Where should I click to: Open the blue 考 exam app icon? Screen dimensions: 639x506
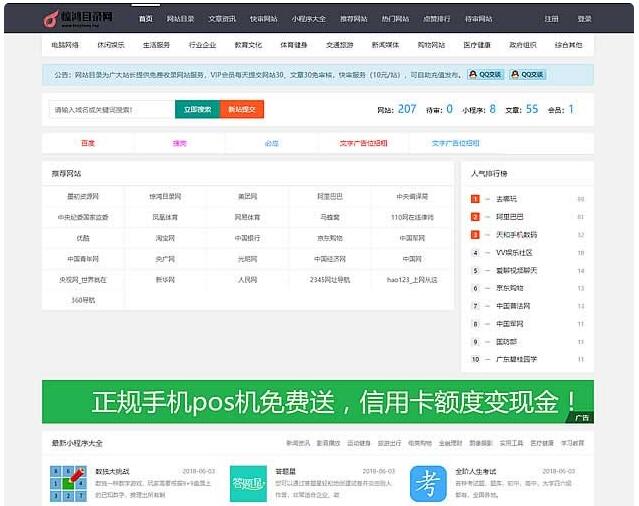(x=427, y=484)
